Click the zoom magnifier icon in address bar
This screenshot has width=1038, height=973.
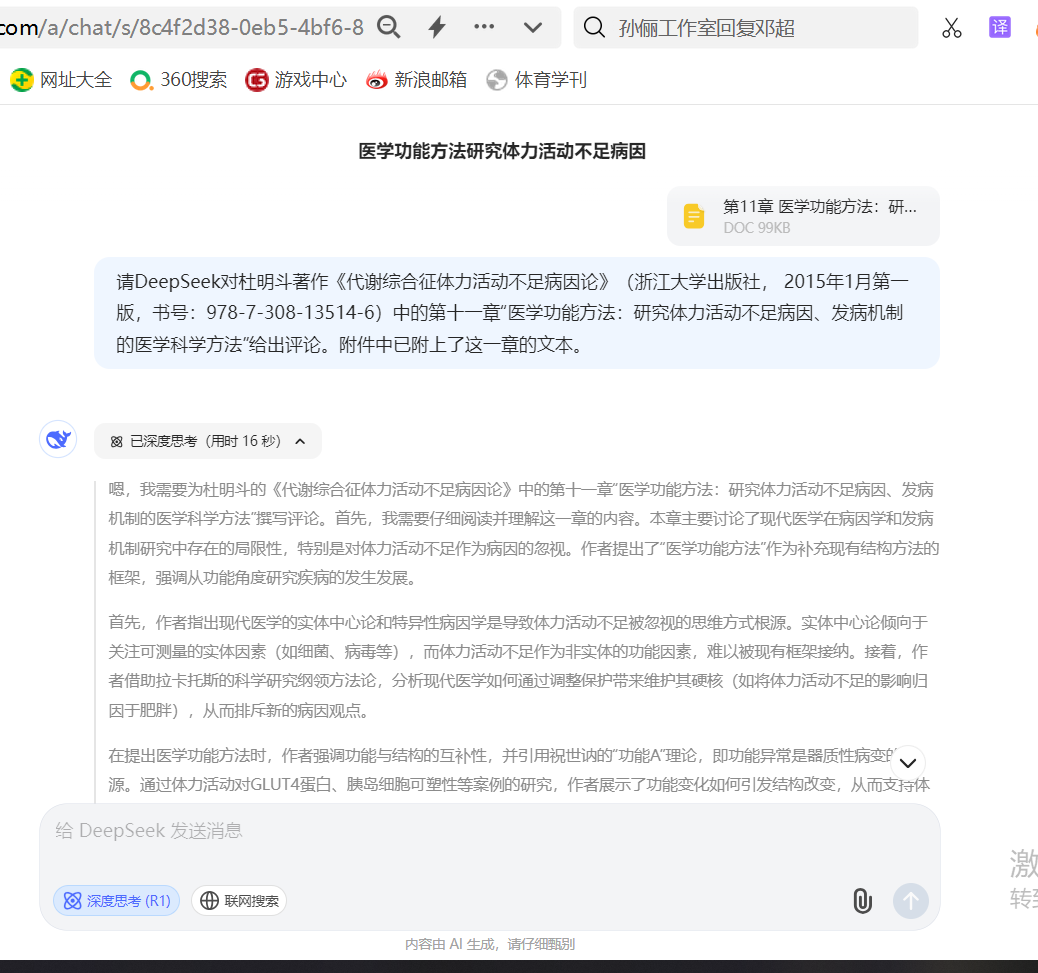pyautogui.click(x=389, y=27)
